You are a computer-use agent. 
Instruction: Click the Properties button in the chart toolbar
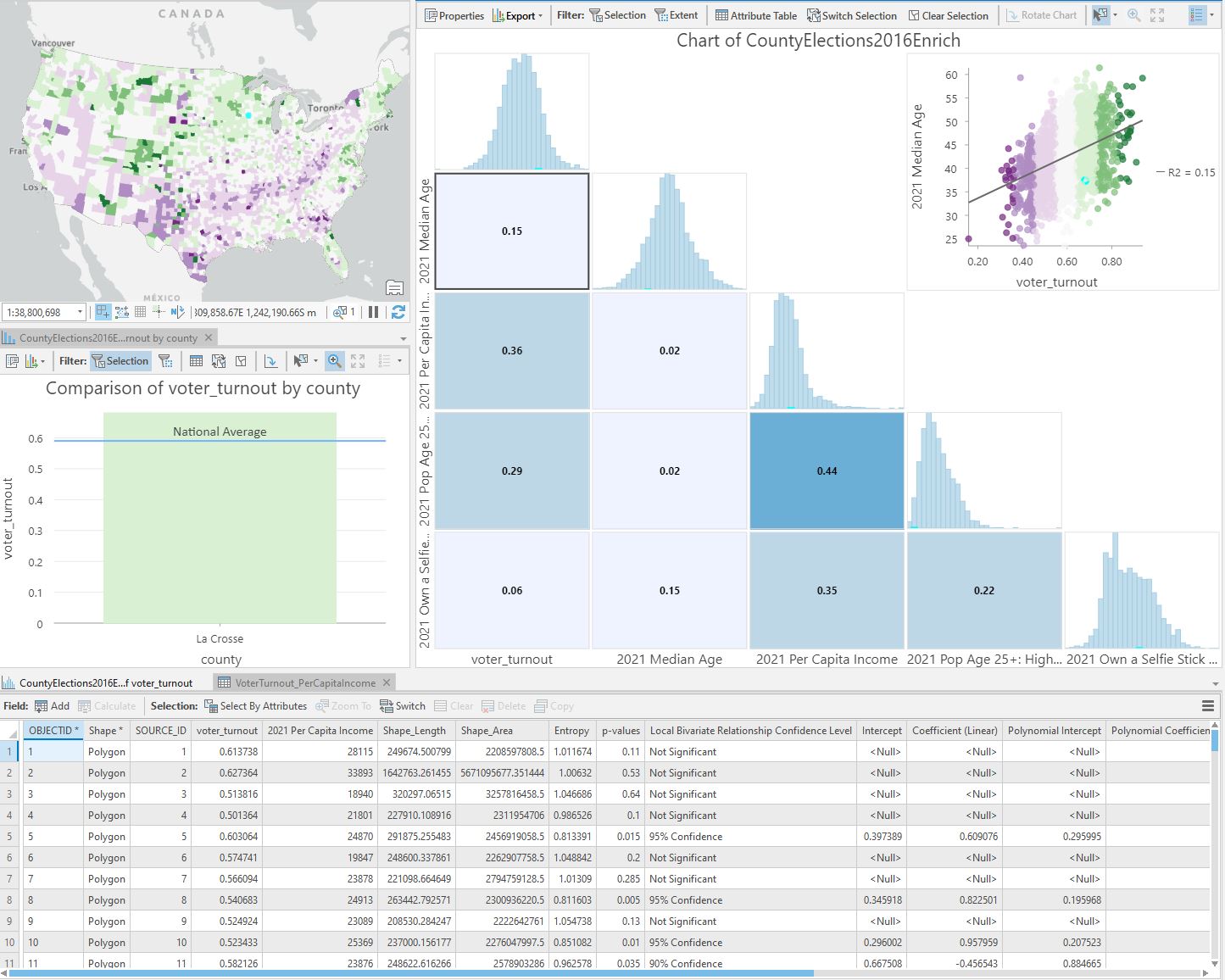pos(454,15)
